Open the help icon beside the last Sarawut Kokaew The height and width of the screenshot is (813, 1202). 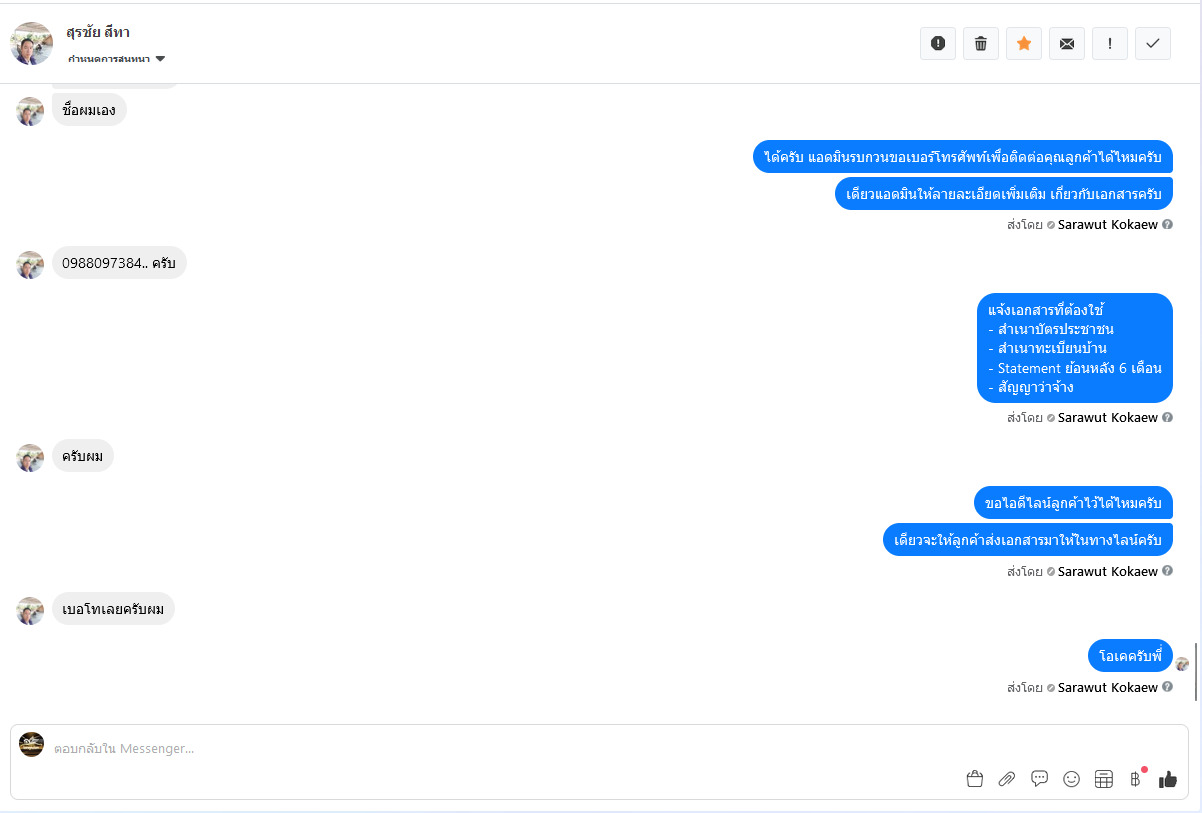coord(1167,687)
